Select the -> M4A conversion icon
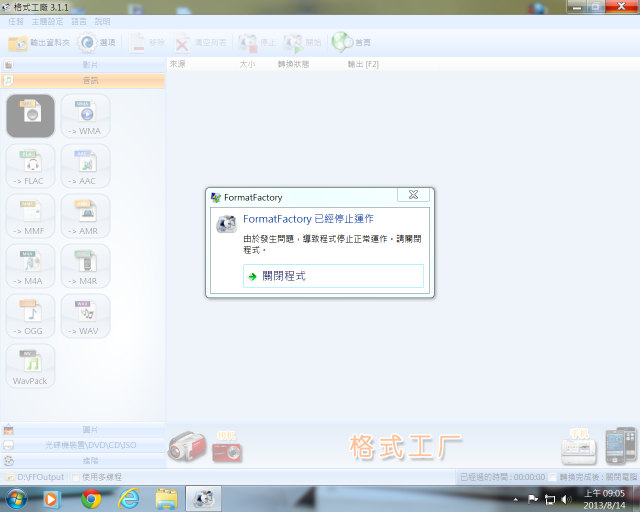This screenshot has height=512, width=640. (30, 266)
